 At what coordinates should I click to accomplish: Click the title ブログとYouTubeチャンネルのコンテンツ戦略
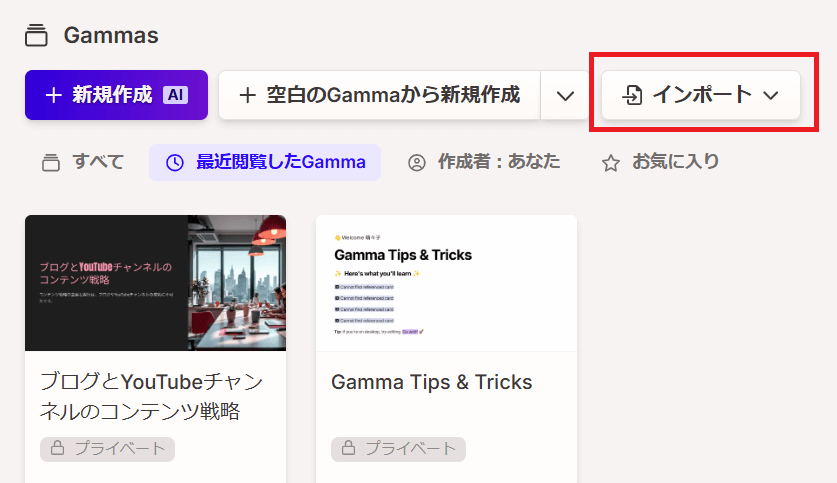pyautogui.click(x=152, y=397)
